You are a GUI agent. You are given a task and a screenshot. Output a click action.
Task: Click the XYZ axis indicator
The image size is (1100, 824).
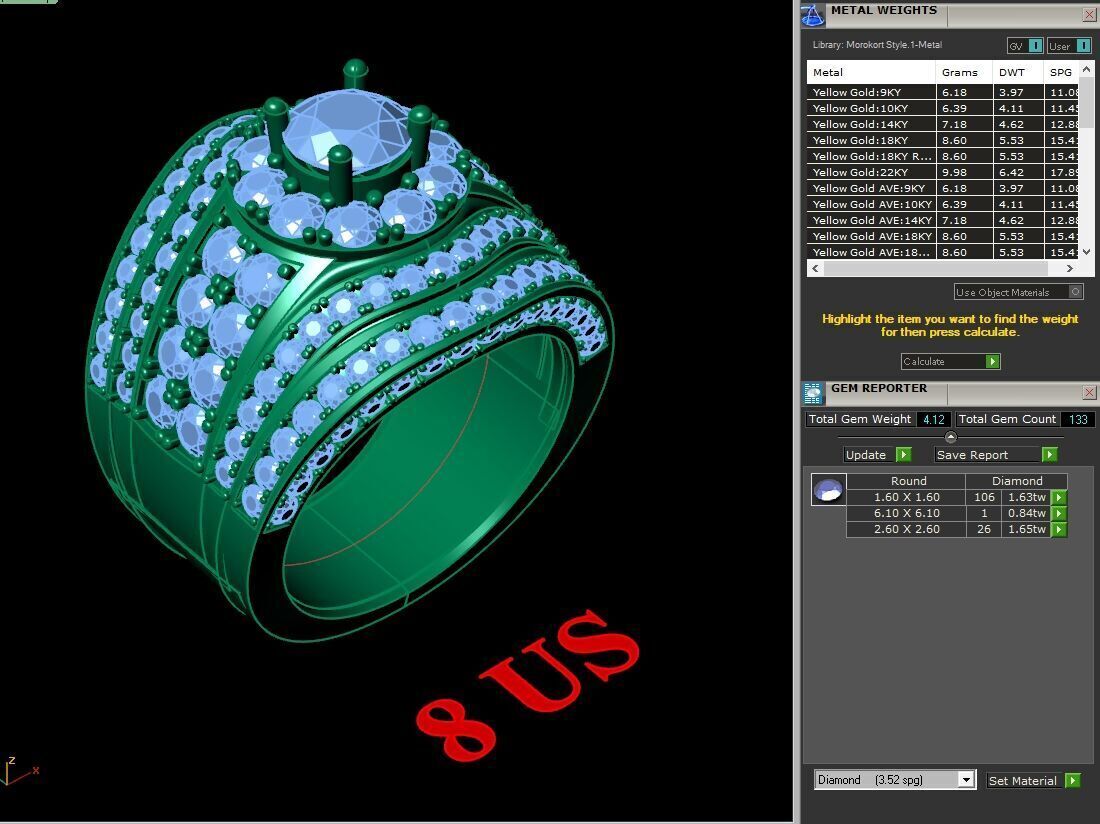click(x=20, y=771)
